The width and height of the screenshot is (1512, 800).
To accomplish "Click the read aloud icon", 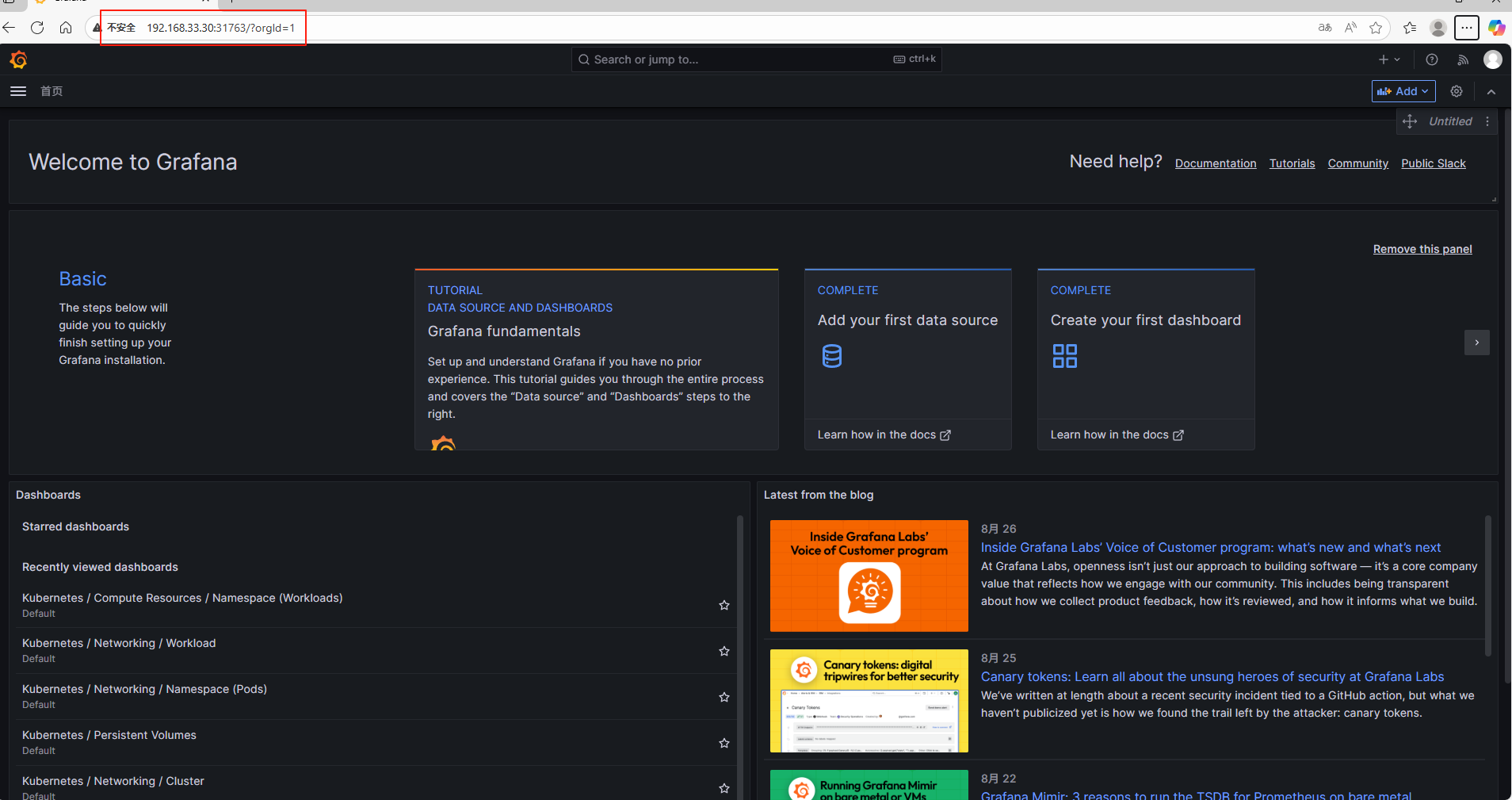I will (1351, 28).
